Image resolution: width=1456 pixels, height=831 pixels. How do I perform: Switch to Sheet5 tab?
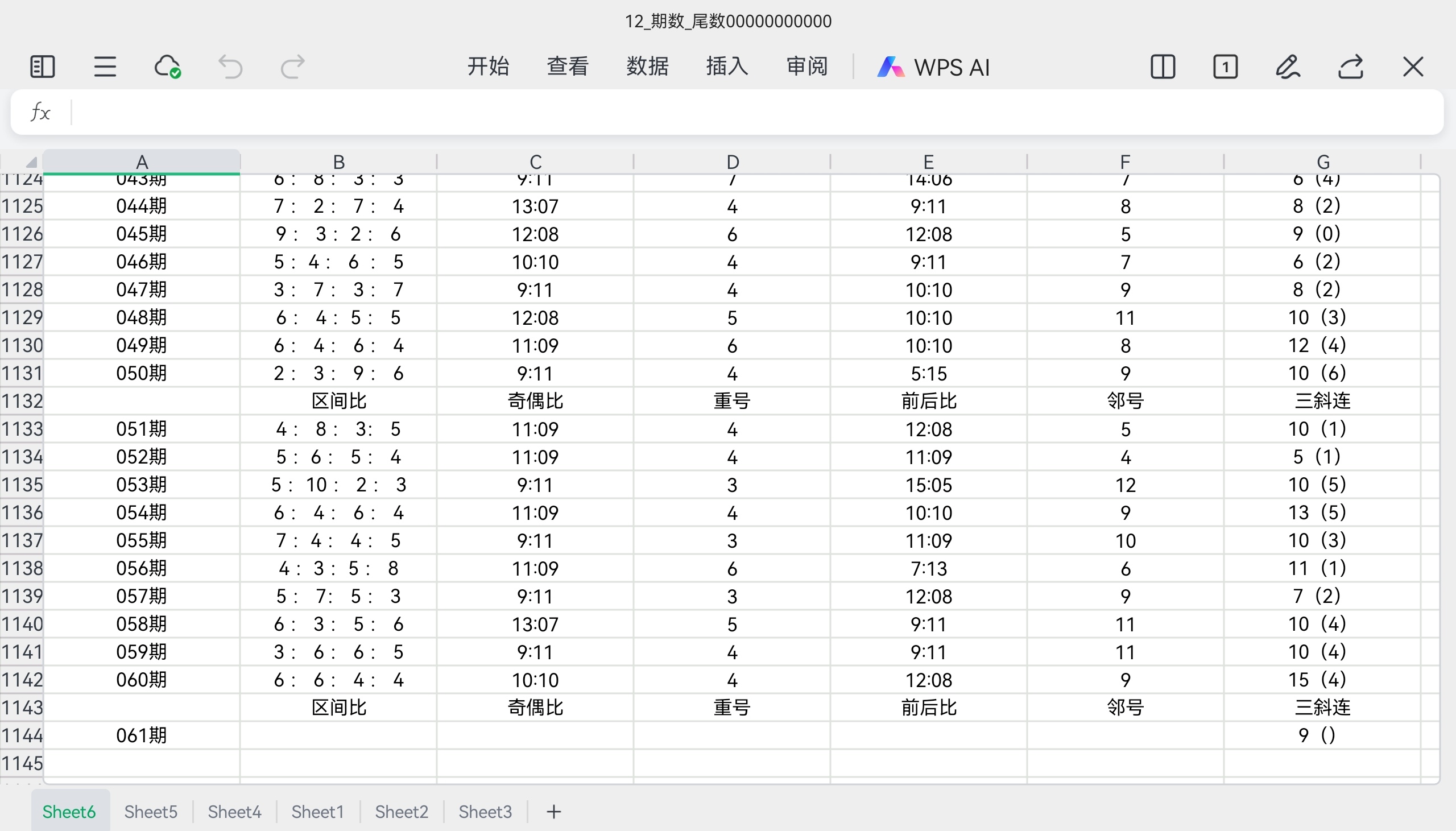pos(151,812)
